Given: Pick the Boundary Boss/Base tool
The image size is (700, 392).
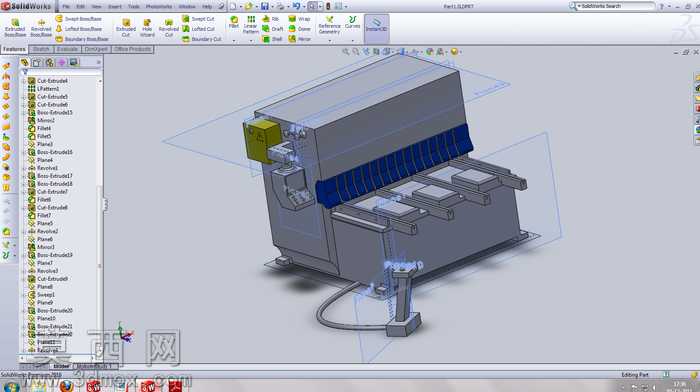Looking at the screenshot, I should click(82, 39).
